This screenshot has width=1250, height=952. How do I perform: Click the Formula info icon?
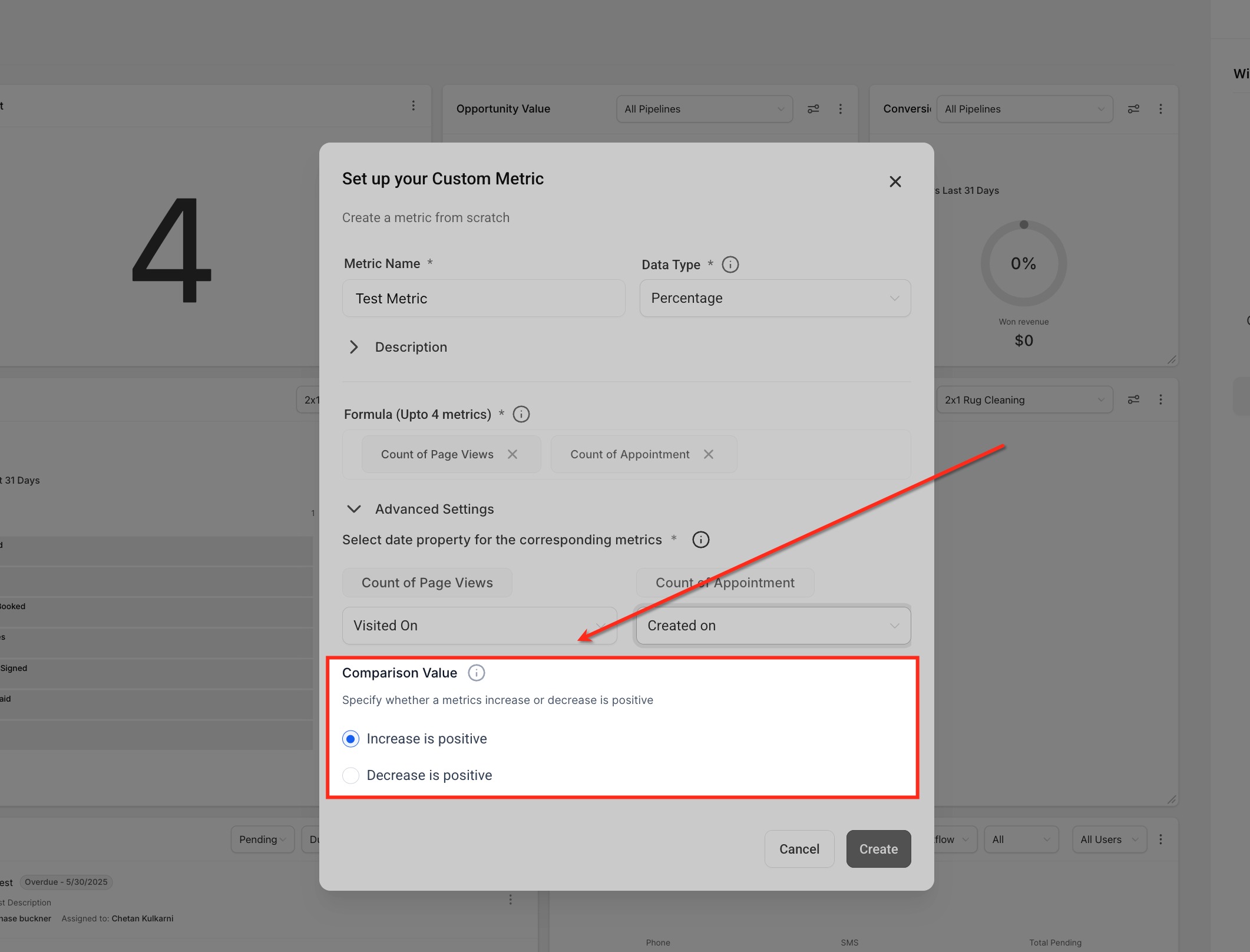(x=521, y=414)
